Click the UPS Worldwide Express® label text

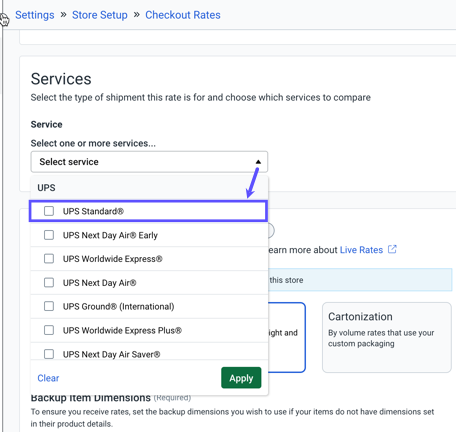113,259
